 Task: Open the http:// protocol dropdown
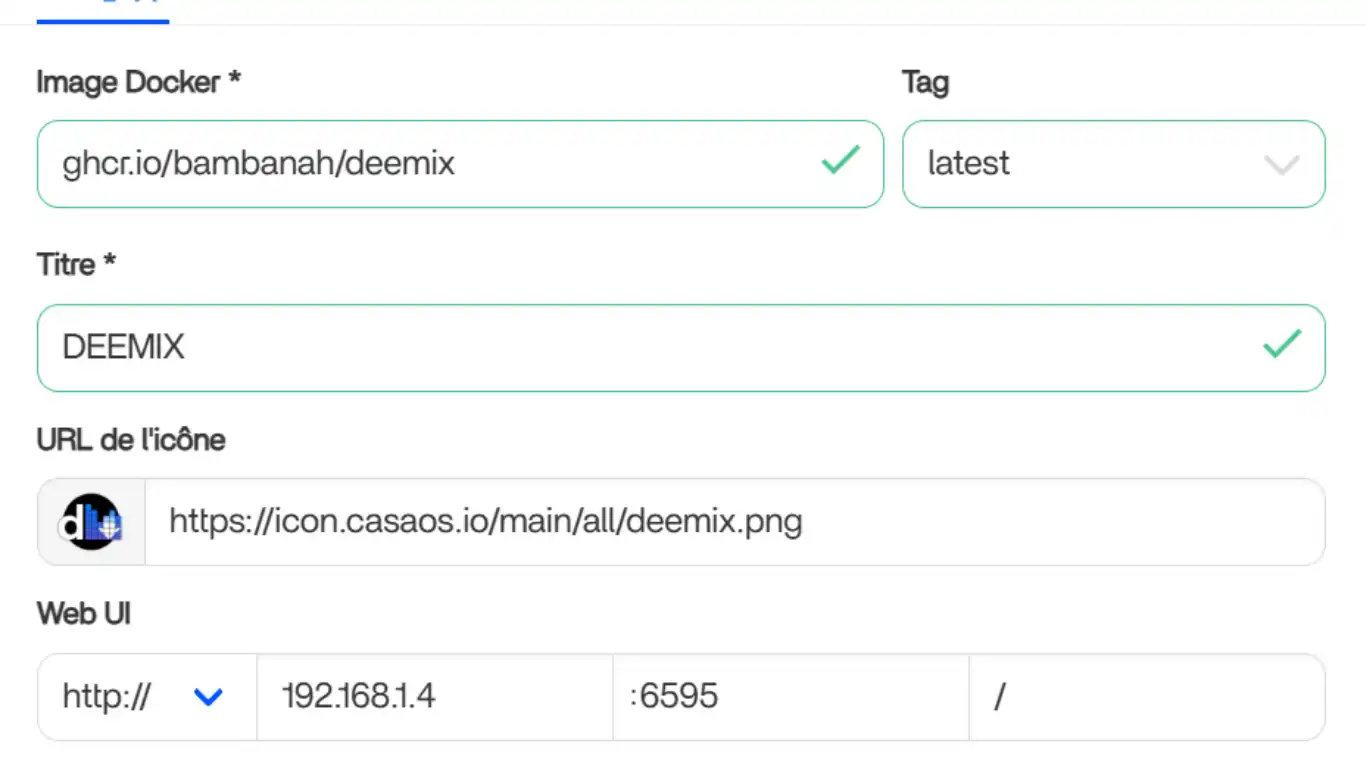146,697
